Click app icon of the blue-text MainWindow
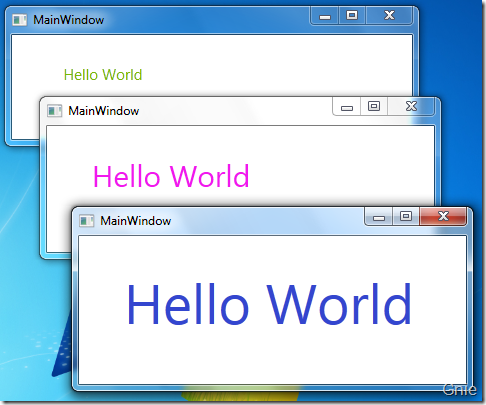 (x=86, y=221)
